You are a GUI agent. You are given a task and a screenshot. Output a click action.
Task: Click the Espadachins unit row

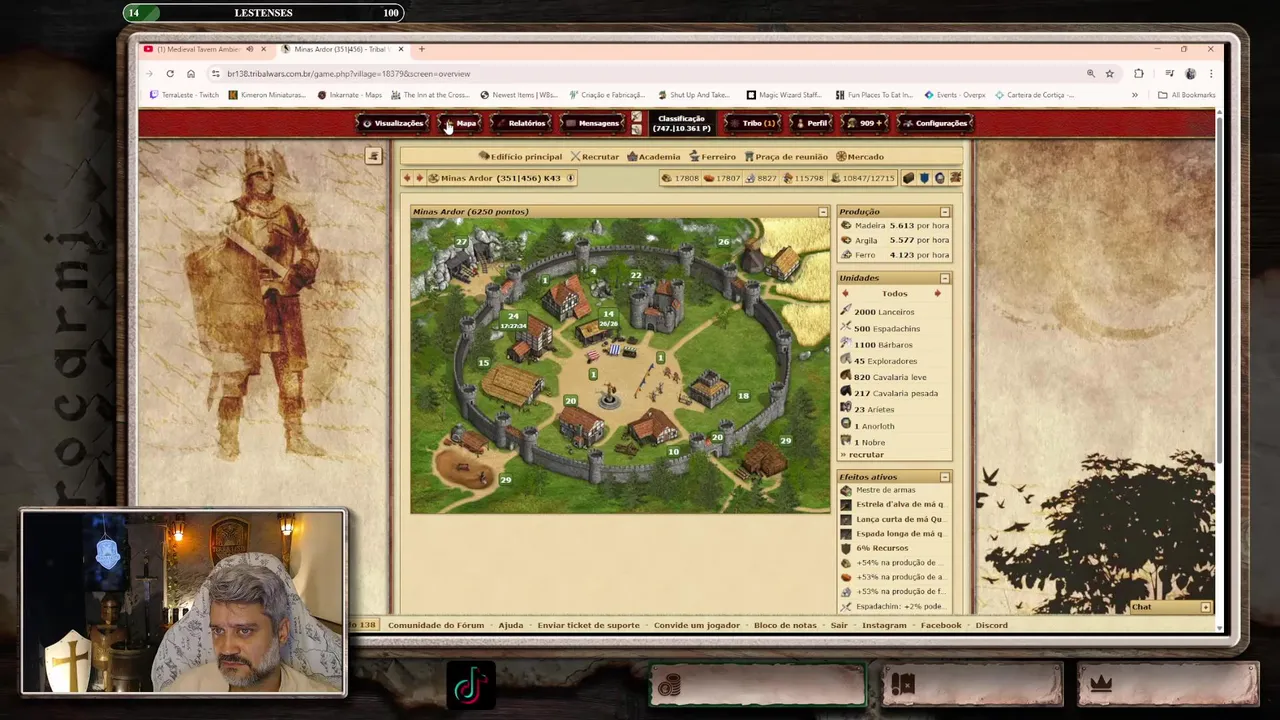[x=894, y=328]
